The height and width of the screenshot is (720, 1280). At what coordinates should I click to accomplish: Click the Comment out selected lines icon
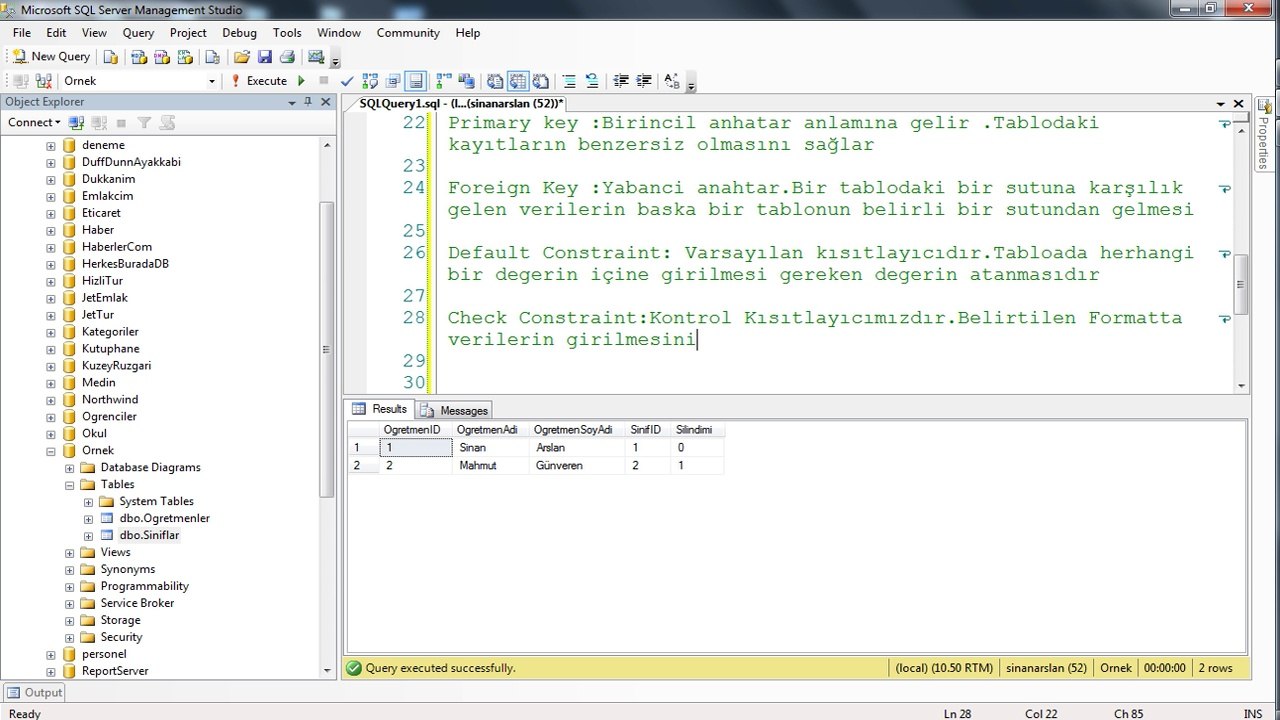click(569, 81)
